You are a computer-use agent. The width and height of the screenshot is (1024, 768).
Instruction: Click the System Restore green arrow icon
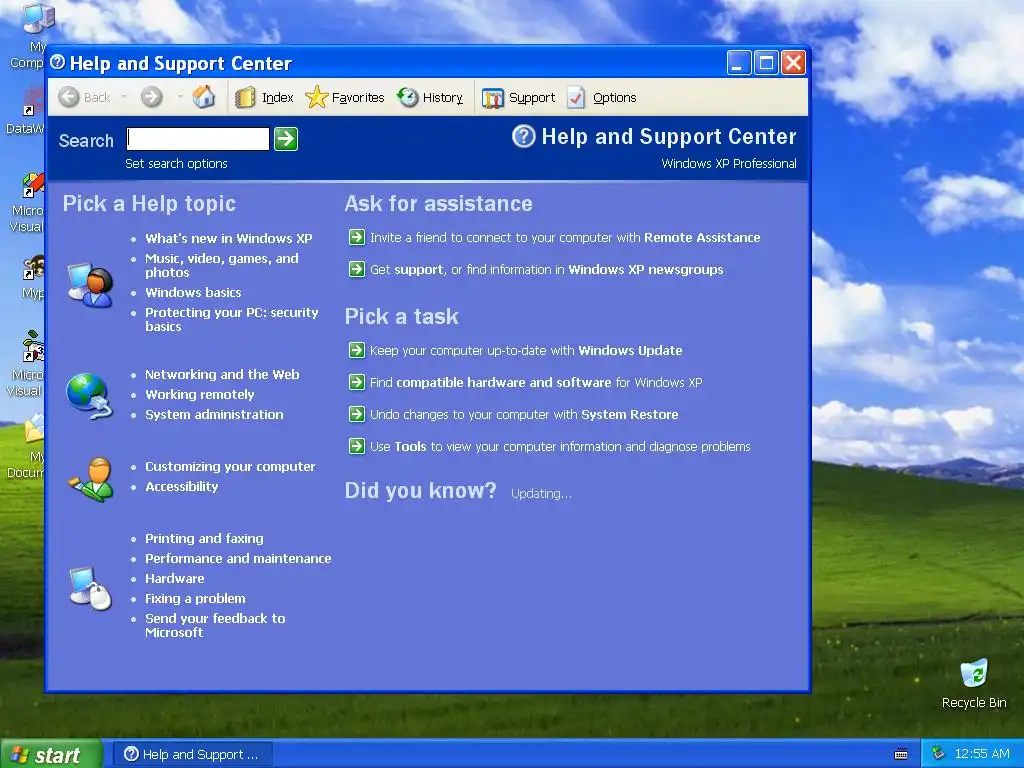(357, 414)
